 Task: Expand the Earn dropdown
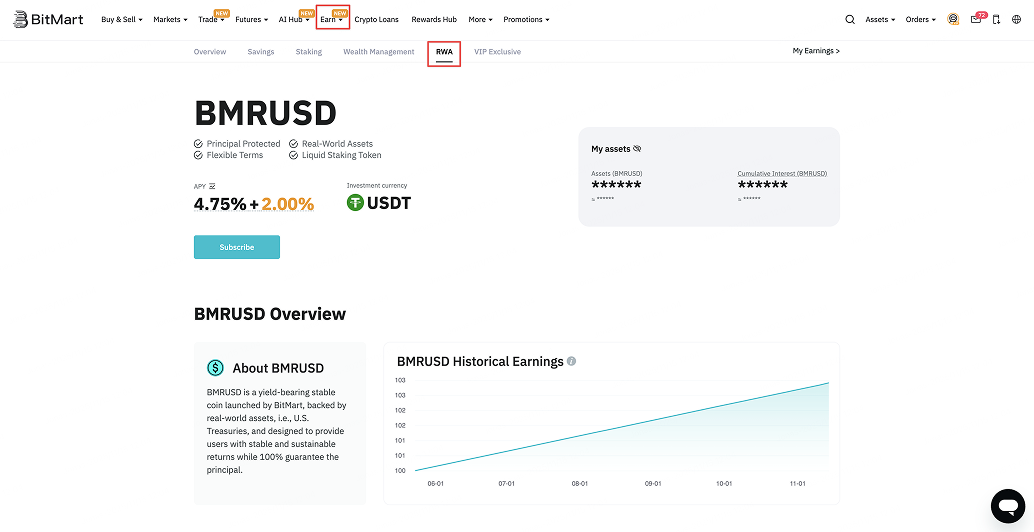pyautogui.click(x=331, y=20)
